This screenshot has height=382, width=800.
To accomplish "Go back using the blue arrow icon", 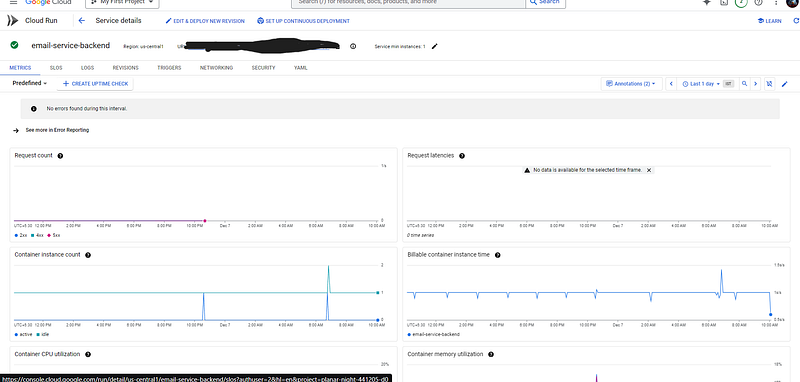I will click(82, 21).
